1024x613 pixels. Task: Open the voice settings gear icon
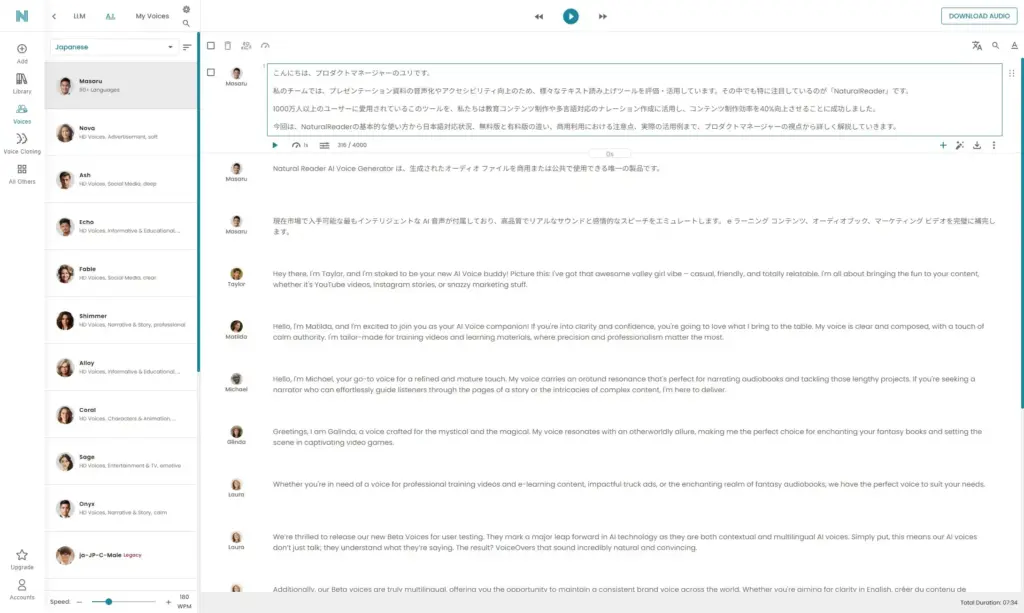pos(186,9)
